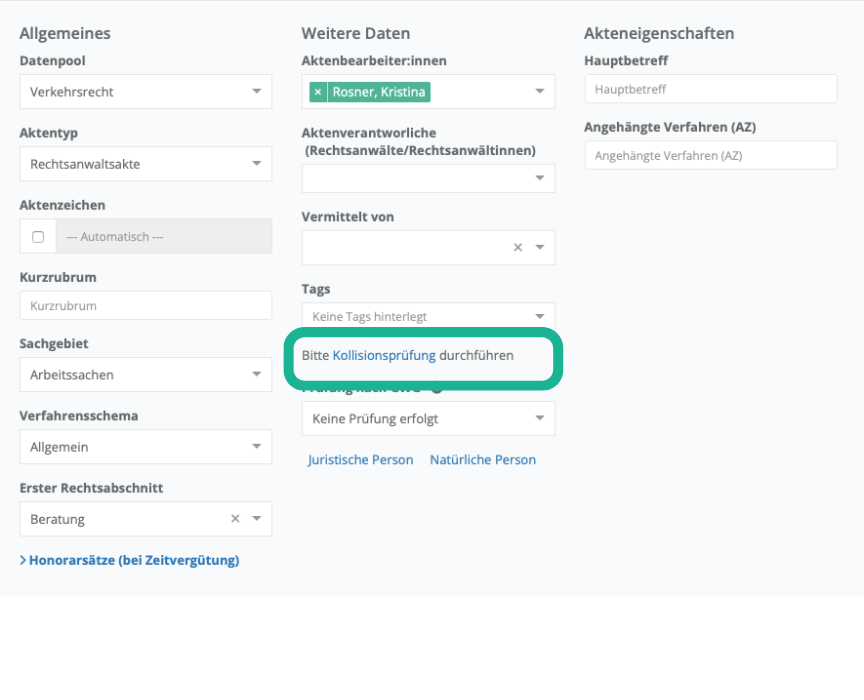Open the Aktenbearbeiter:innen dropdown arrow
The height and width of the screenshot is (700, 864).
[540, 92]
